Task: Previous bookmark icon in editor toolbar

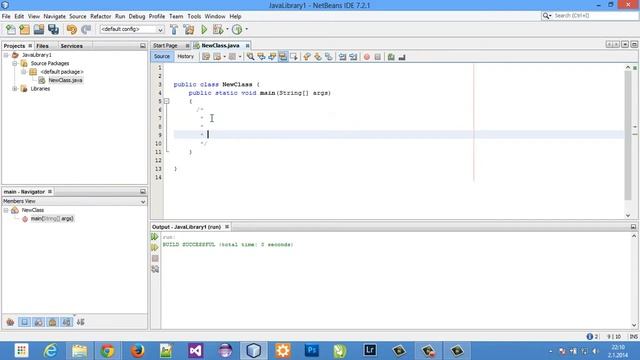Action: 307,57
